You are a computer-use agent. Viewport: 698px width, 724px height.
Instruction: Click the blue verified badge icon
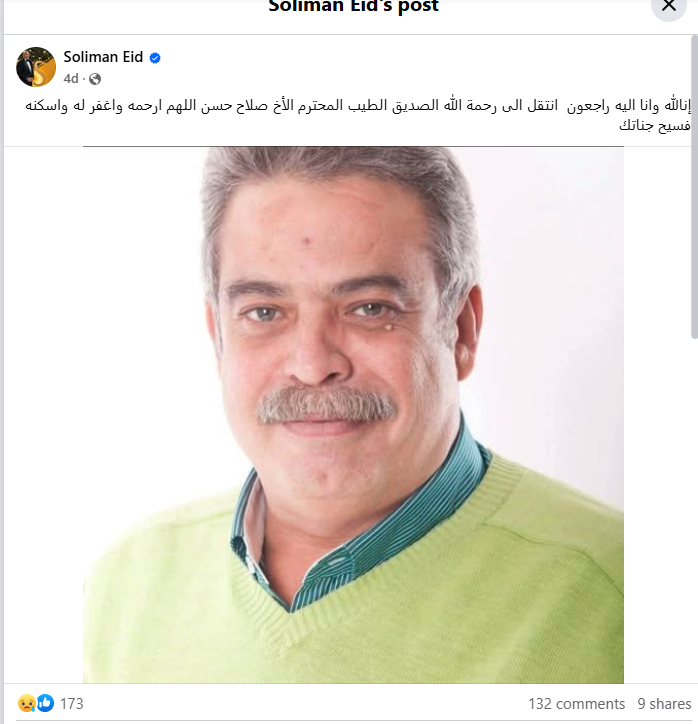point(155,58)
